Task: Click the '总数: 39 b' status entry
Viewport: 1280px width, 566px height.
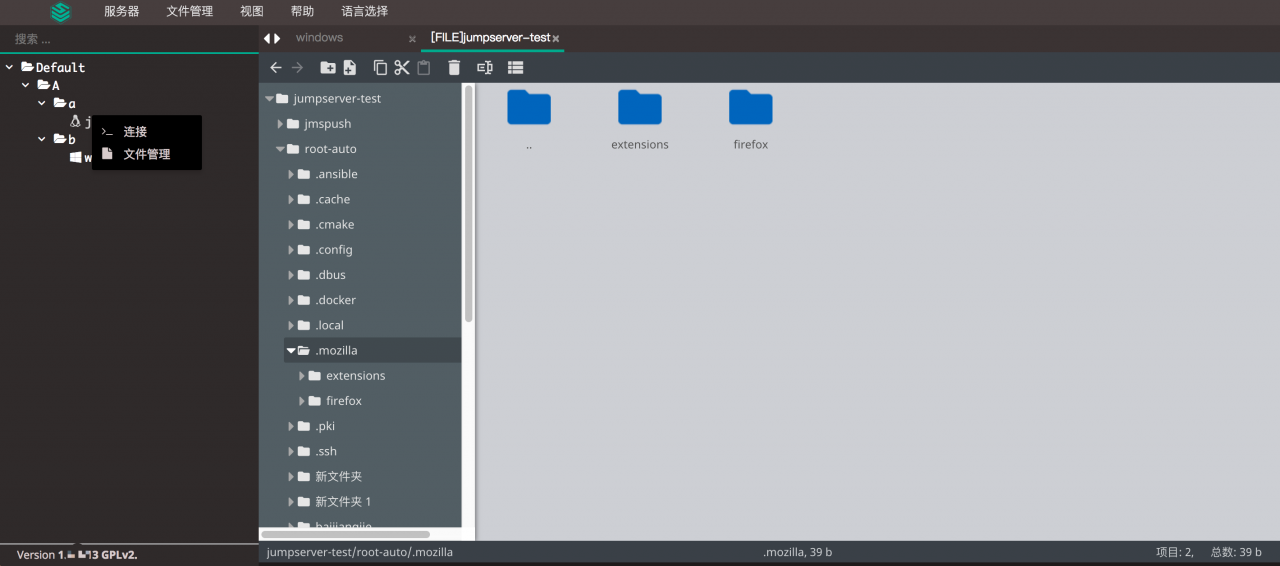Action: (1238, 552)
